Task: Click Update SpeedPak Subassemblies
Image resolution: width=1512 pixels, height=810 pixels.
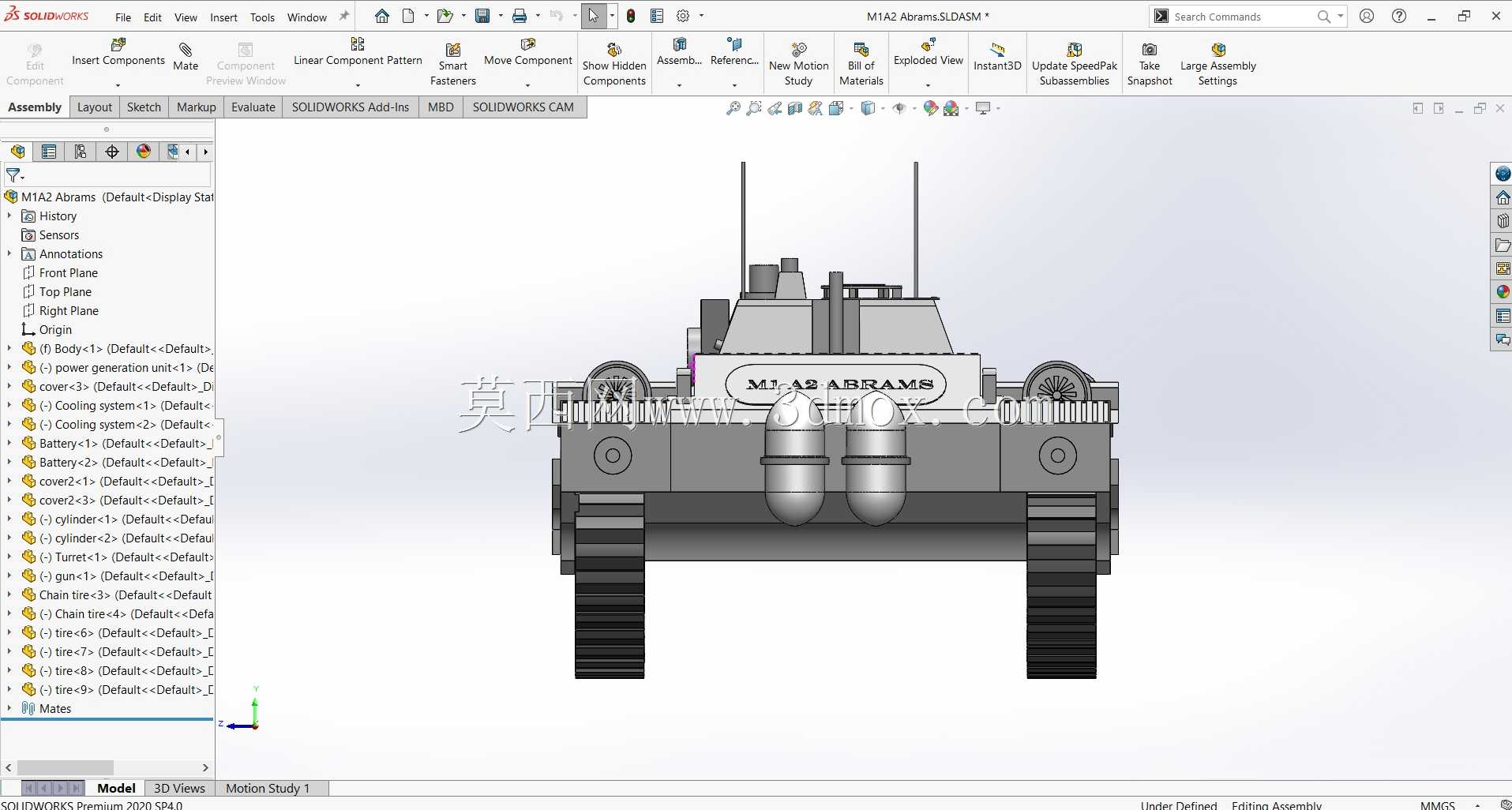Action: [1075, 65]
